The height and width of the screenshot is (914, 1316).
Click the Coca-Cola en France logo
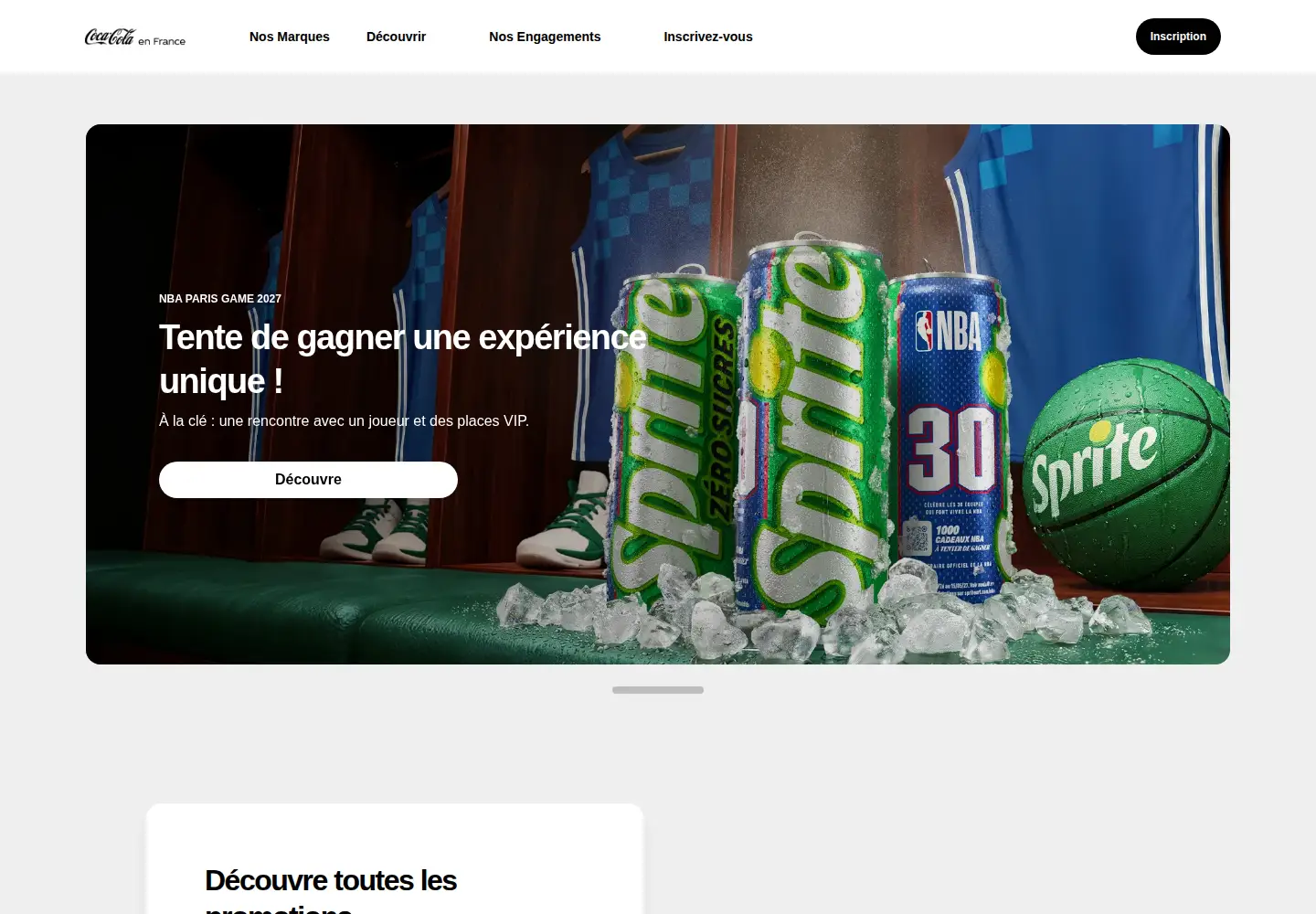(135, 37)
